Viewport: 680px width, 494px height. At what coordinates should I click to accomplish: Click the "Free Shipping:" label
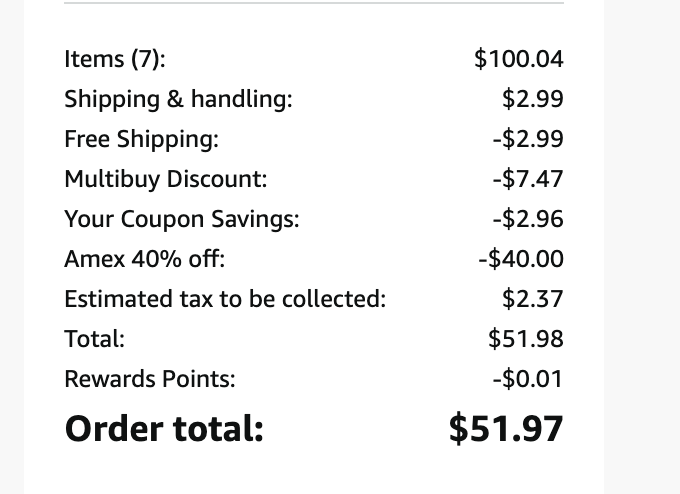click(141, 139)
